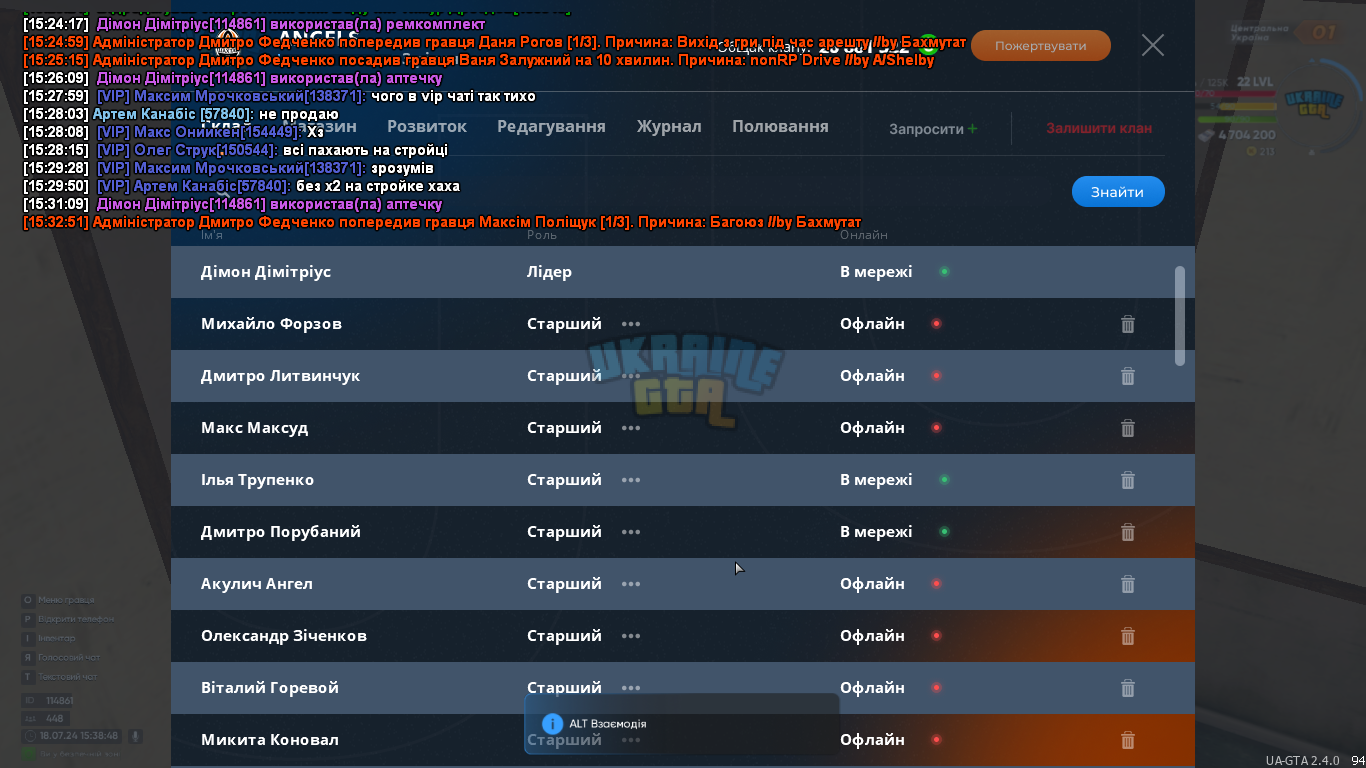Click the ALT Взаємодія notification
Screen dimensions: 1366x768
click(x=682, y=724)
